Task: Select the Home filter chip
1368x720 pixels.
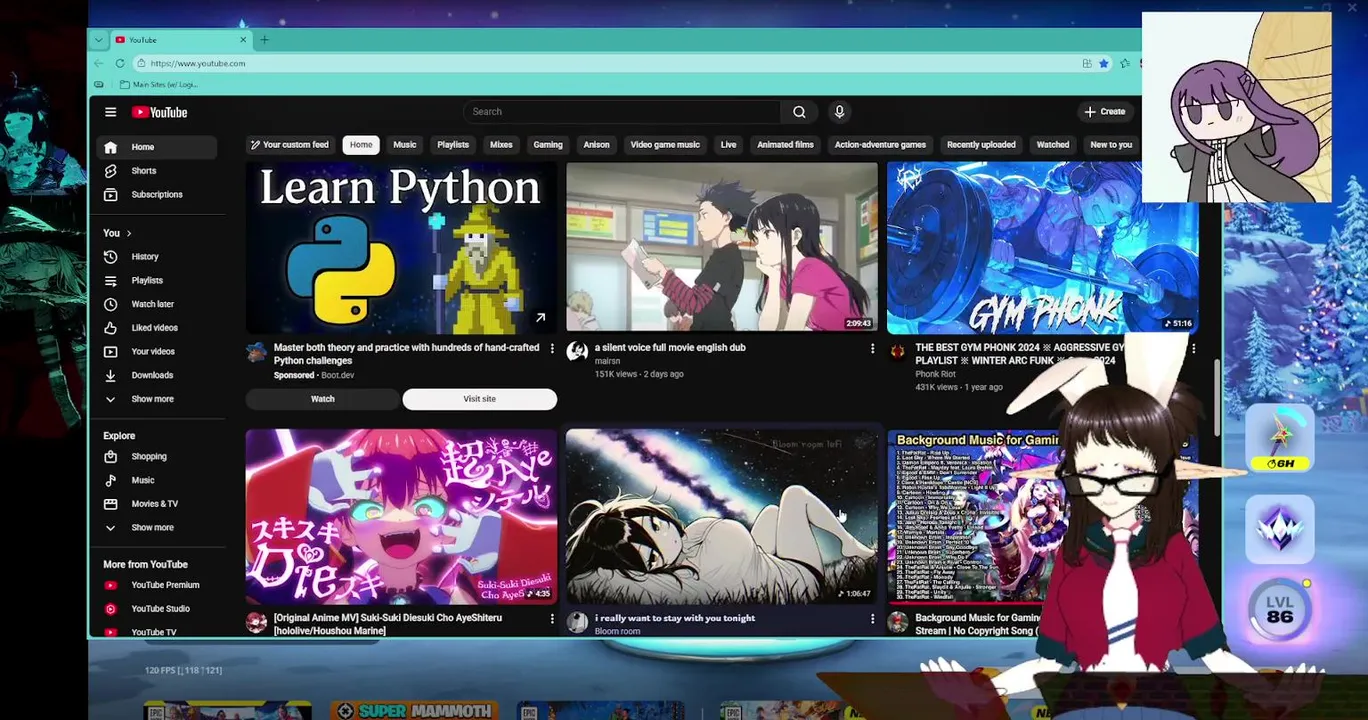Action: (x=361, y=145)
